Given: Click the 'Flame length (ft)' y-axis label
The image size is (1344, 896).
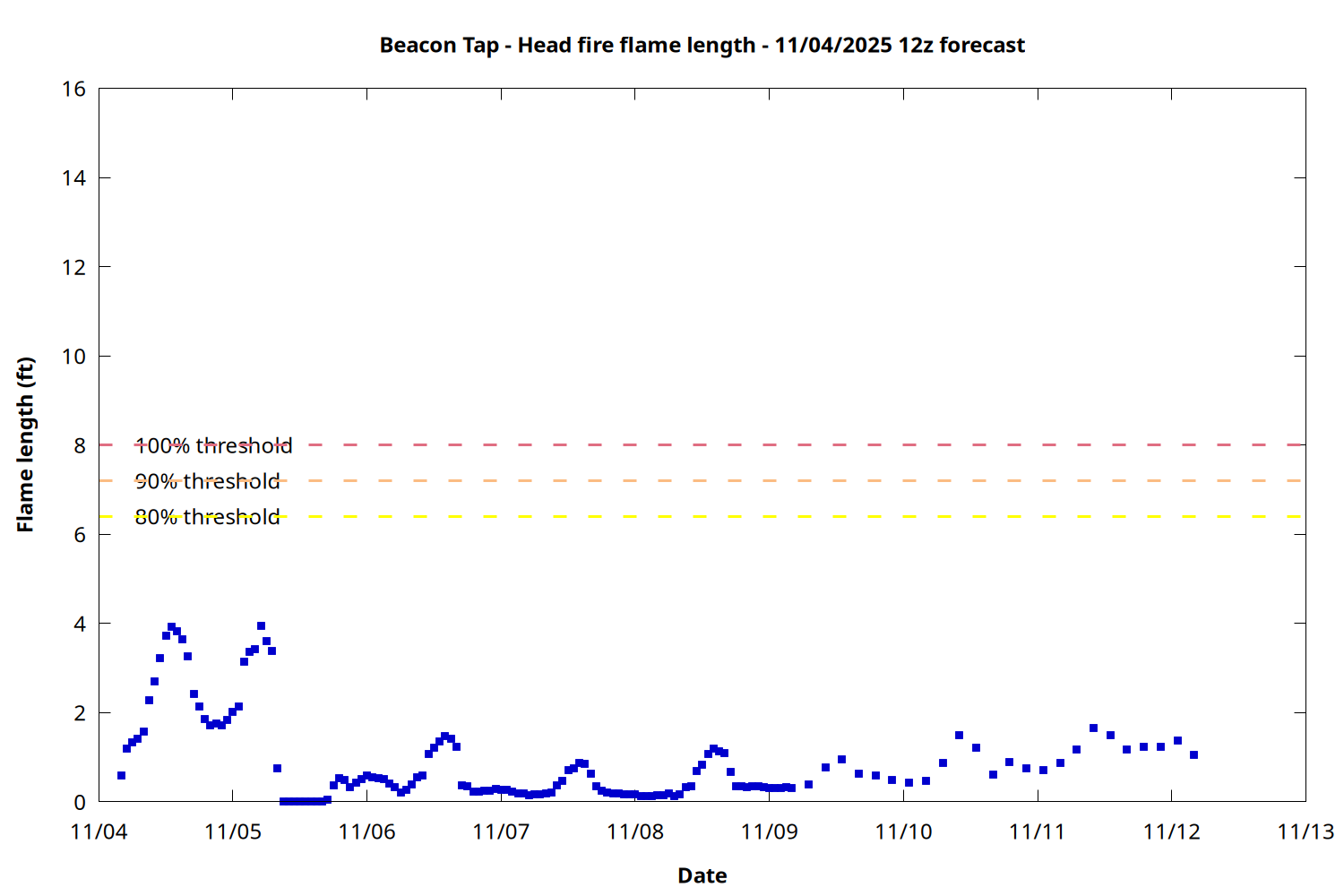Looking at the screenshot, I should pos(25,444).
